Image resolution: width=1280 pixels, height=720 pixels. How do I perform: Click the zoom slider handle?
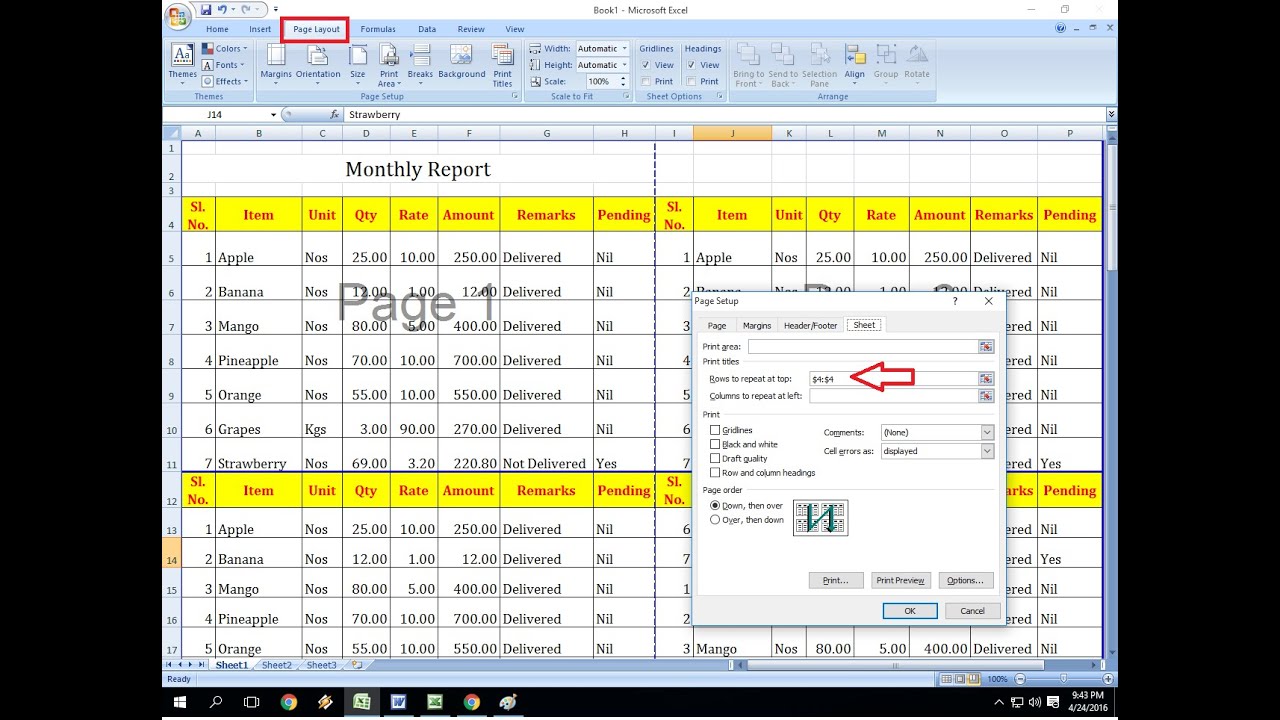tap(1063, 679)
